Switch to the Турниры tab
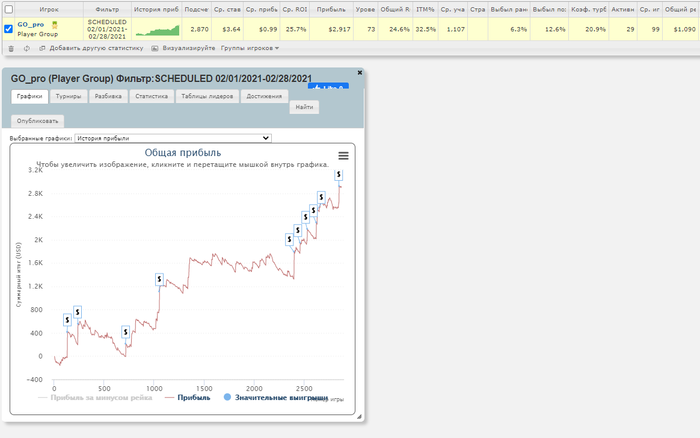The height and width of the screenshot is (438, 700). tap(68, 96)
